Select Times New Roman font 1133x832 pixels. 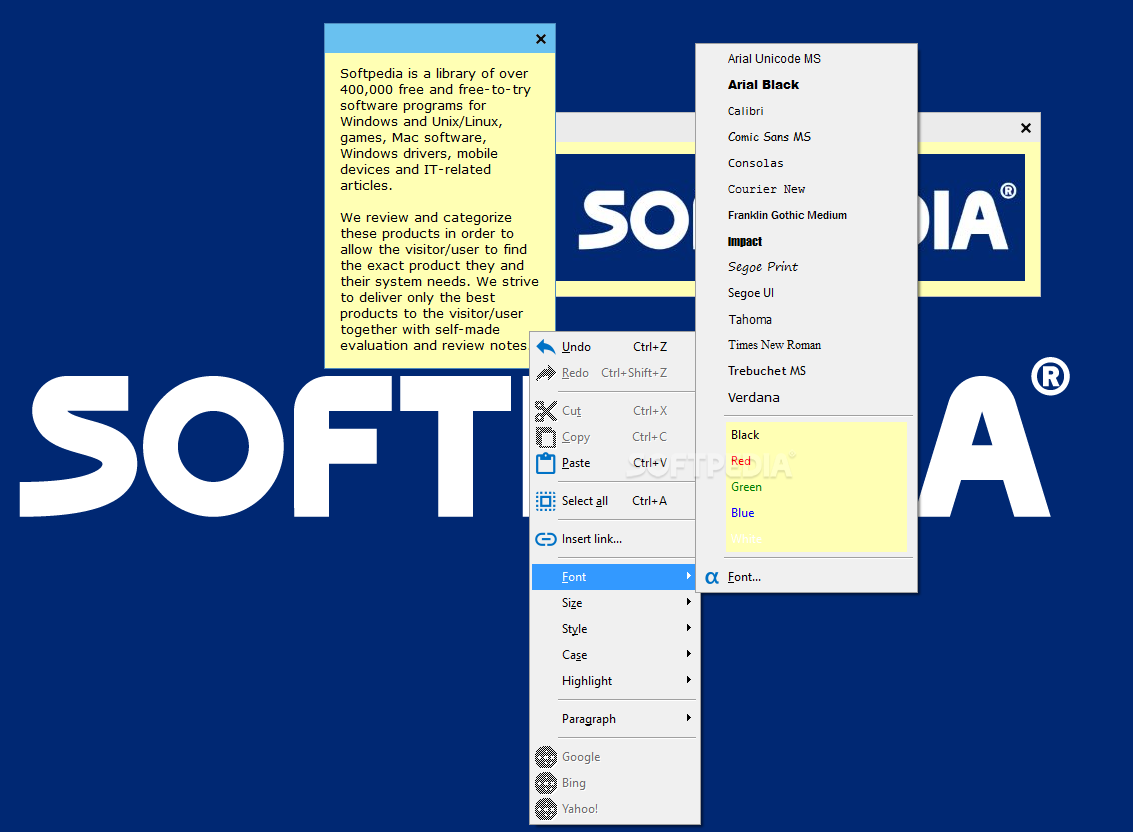(x=806, y=345)
